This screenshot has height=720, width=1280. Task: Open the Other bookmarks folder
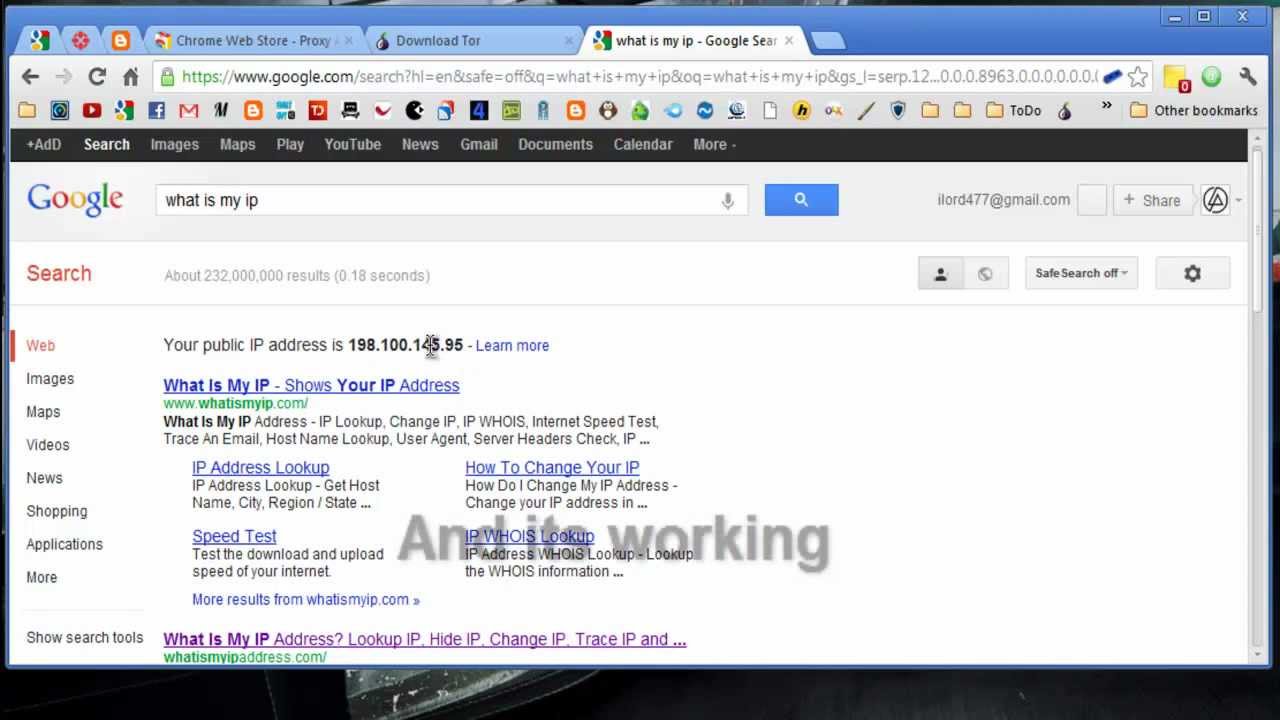pyautogui.click(x=1194, y=111)
